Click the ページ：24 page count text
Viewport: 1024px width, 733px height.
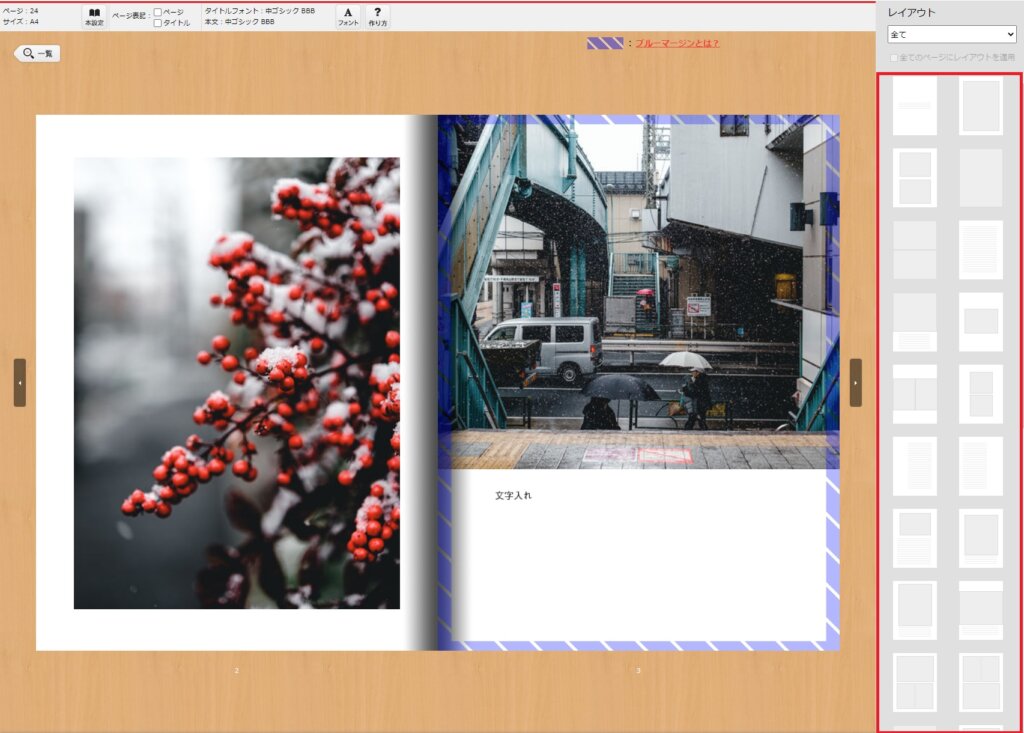tap(20, 11)
